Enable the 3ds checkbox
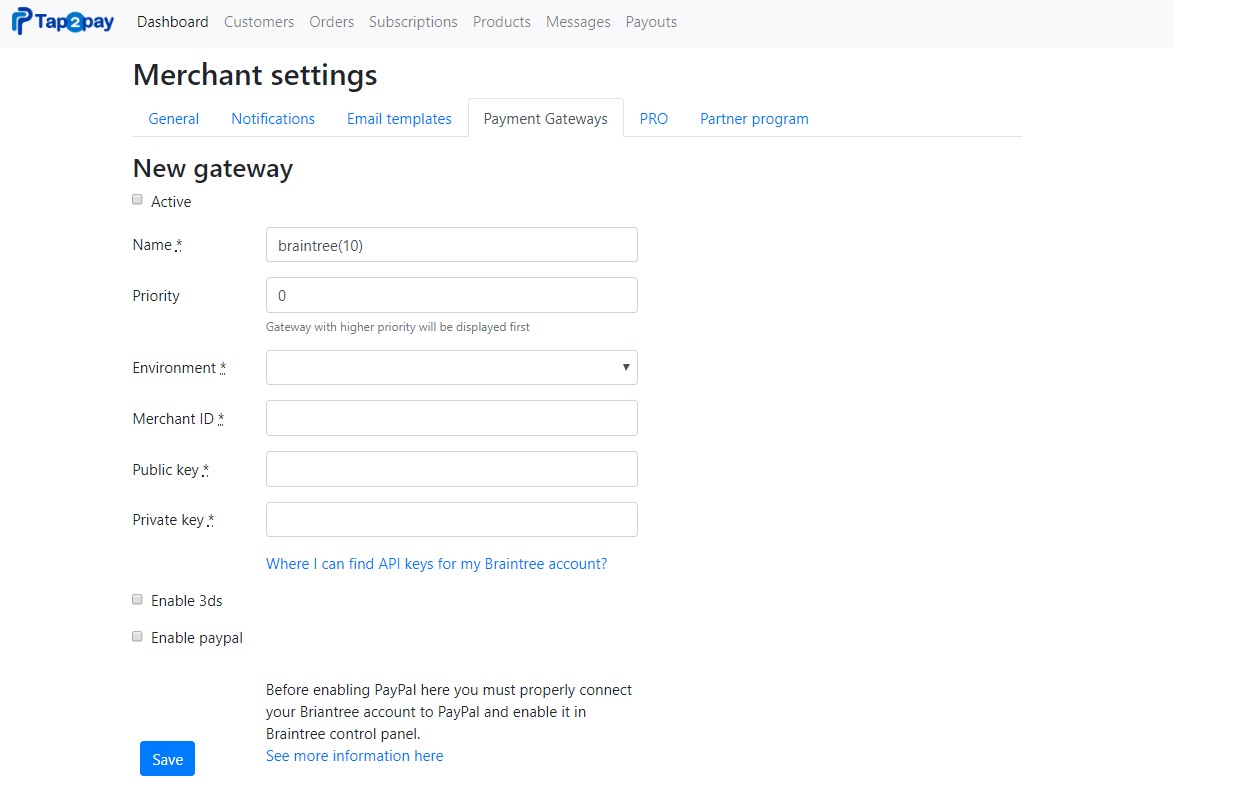This screenshot has width=1250, height=806. pos(138,600)
